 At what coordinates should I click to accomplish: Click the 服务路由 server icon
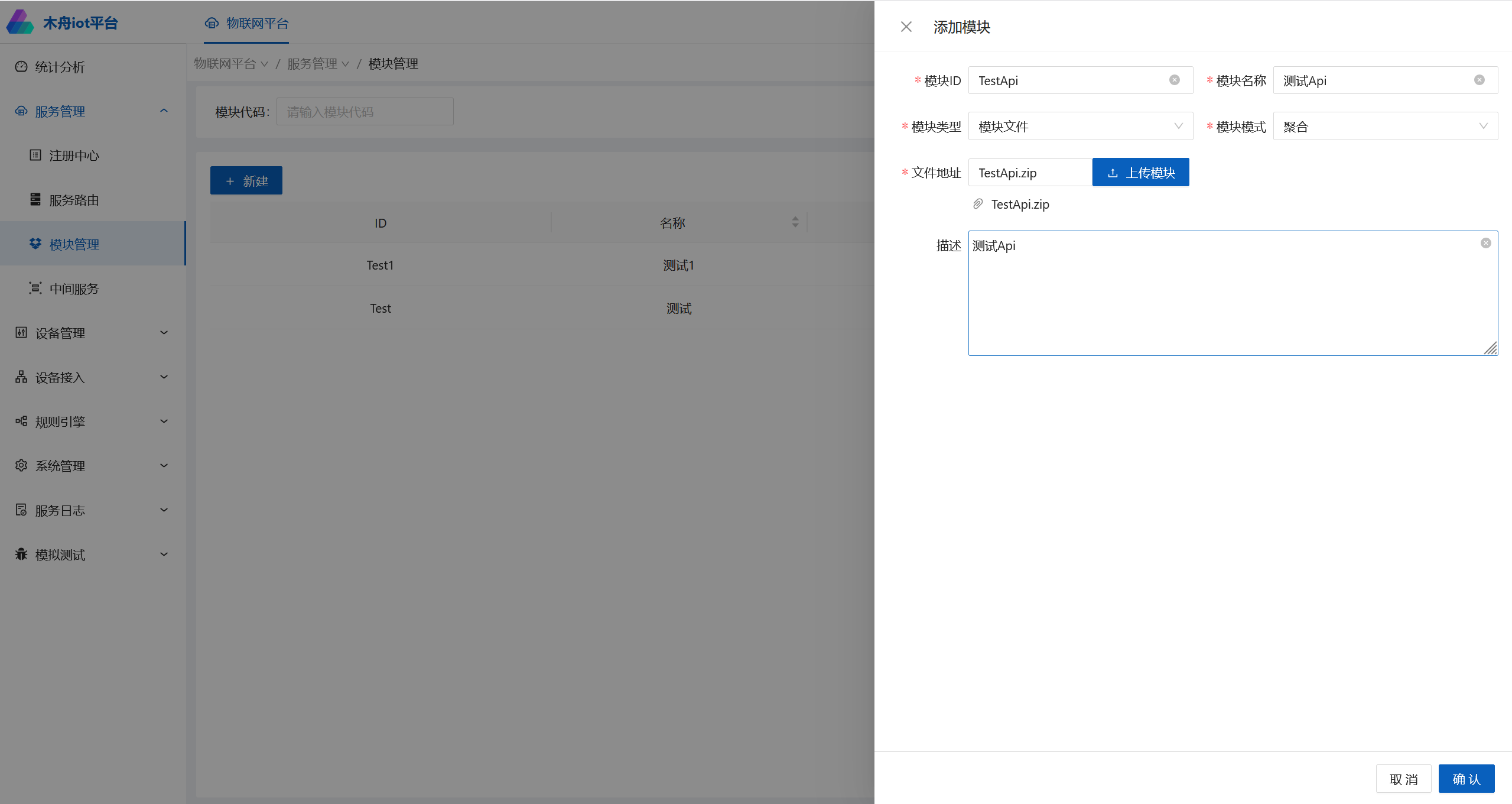(35, 200)
